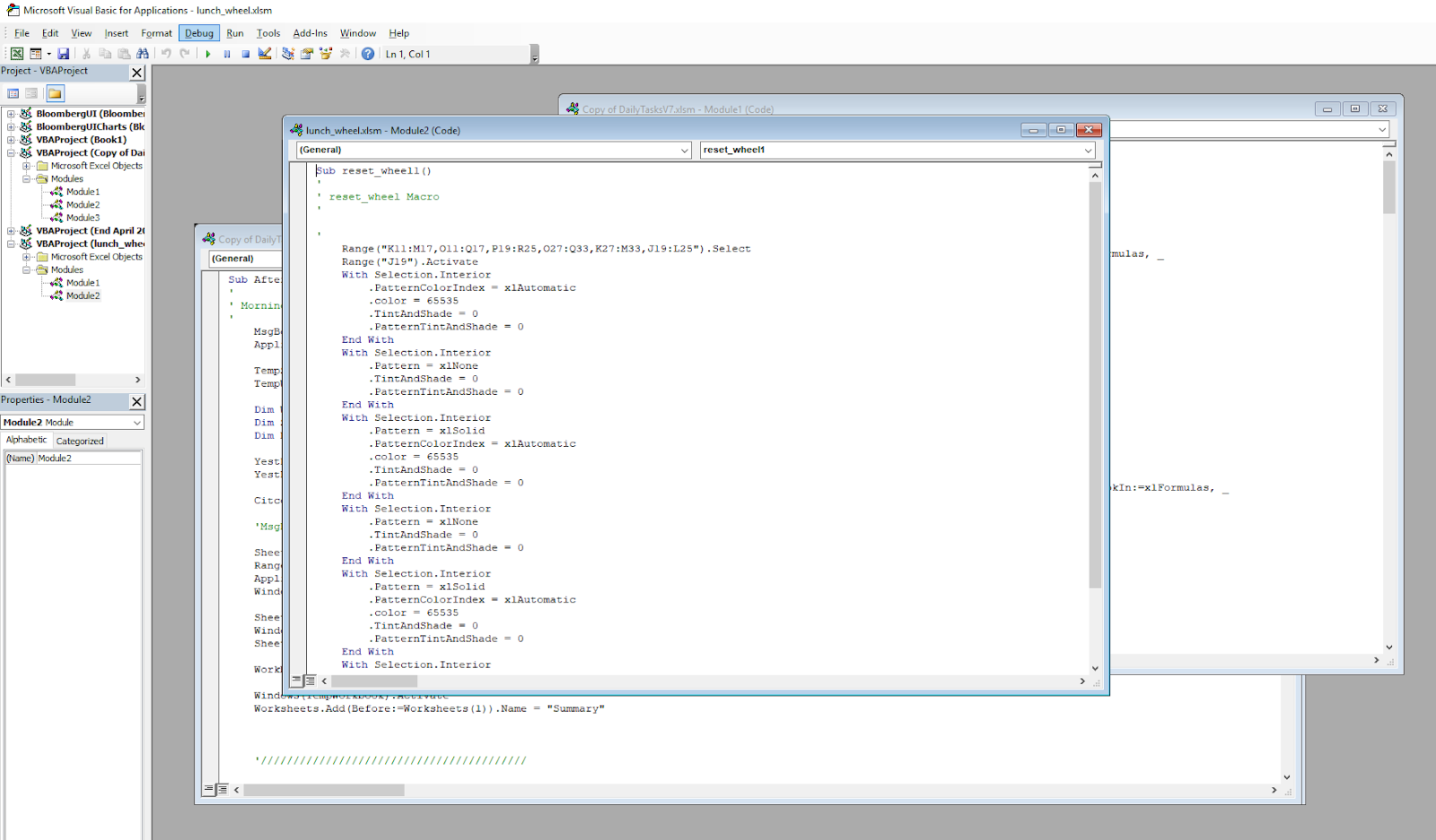This screenshot has height=840, width=1436.
Task: Open the Insert menu
Action: [x=117, y=33]
